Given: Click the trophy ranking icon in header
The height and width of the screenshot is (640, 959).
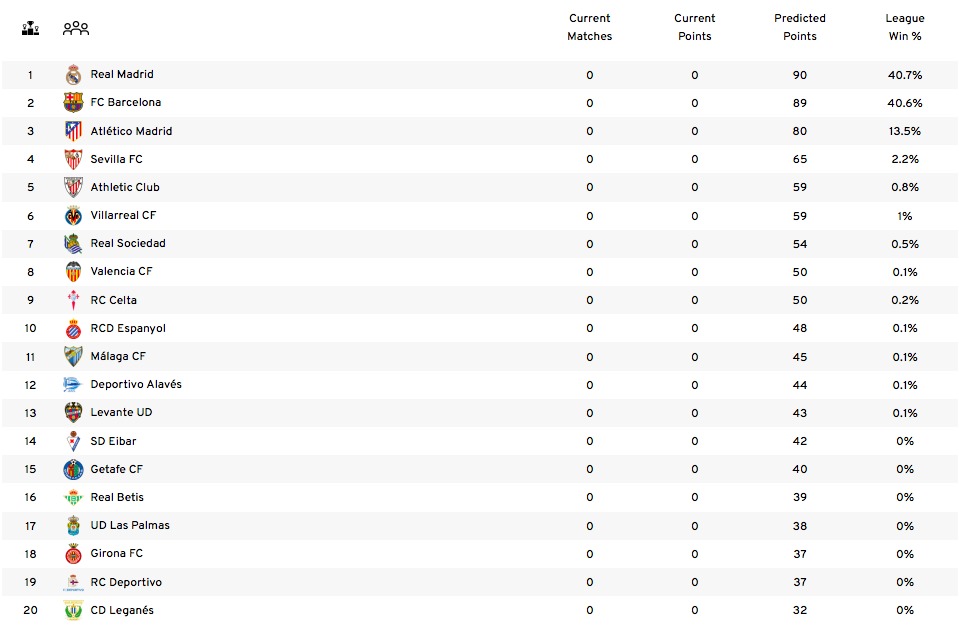Looking at the screenshot, I should pyautogui.click(x=30, y=28).
